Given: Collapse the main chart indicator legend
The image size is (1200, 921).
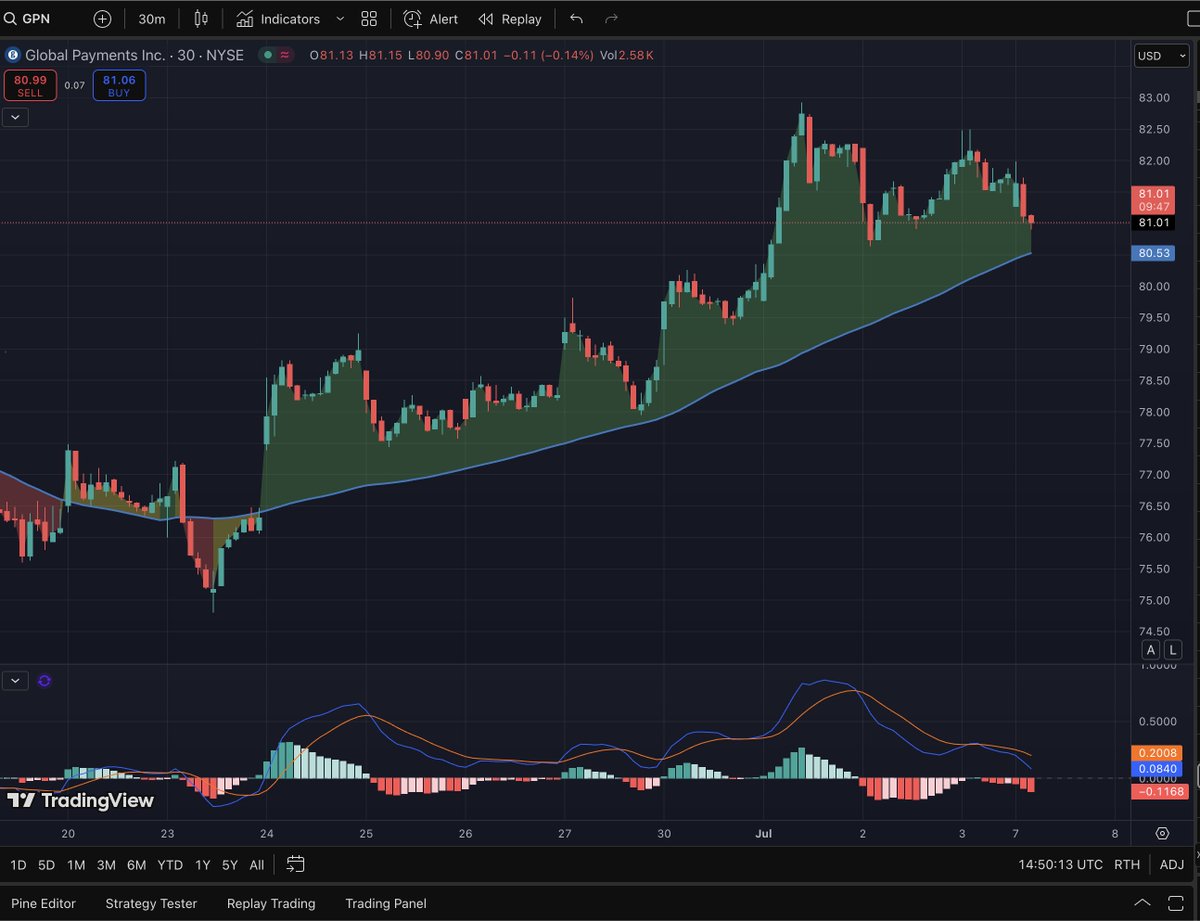Looking at the screenshot, I should pos(16,117).
